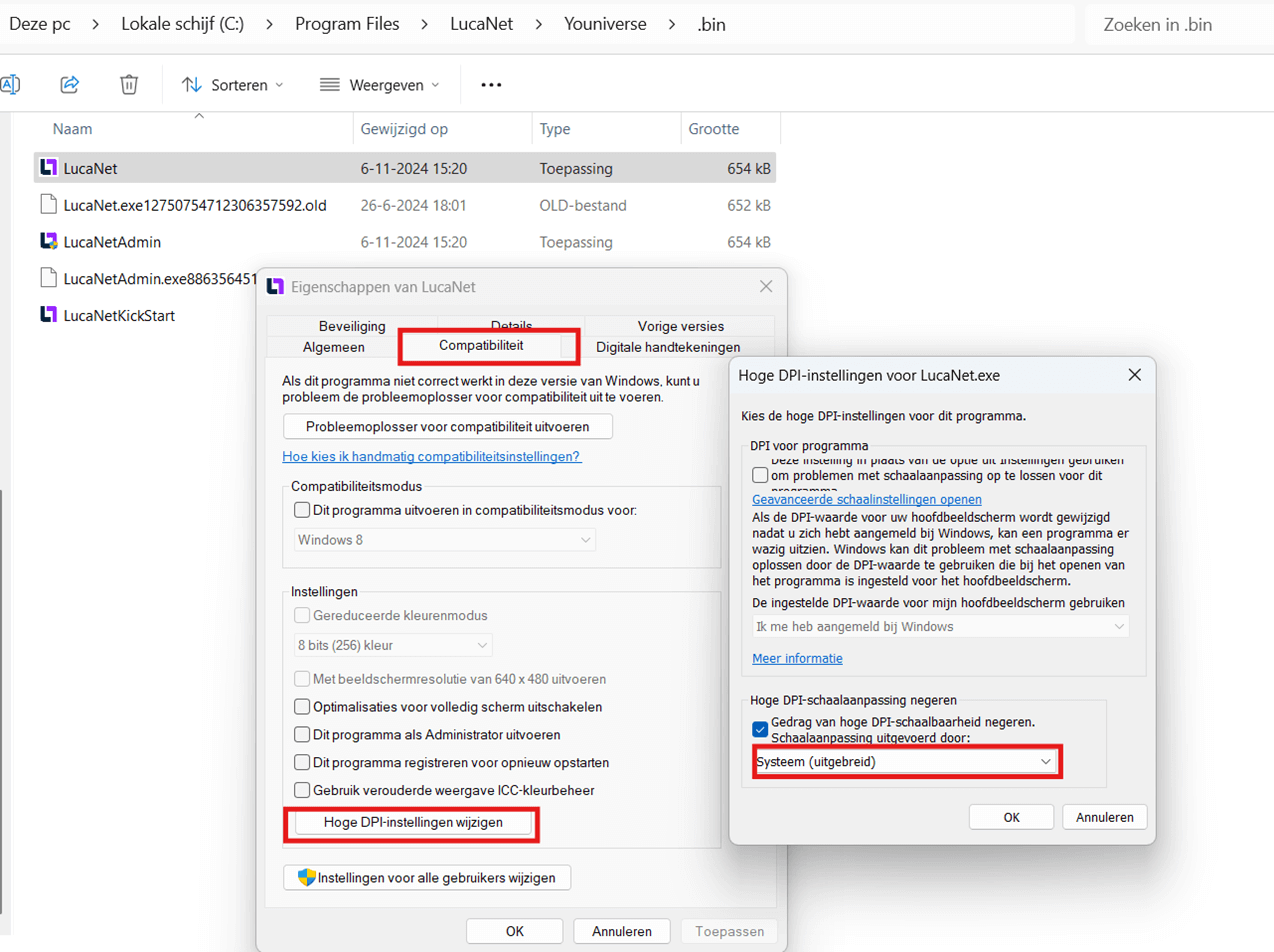The height and width of the screenshot is (952, 1274).
Task: Open Geavanceerde schaalinstellingen openen link
Action: point(867,499)
